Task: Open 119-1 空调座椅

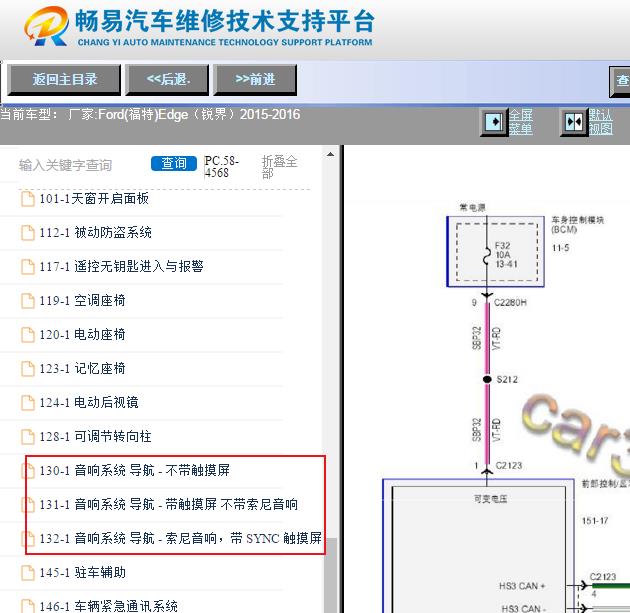Action: pyautogui.click(x=82, y=300)
